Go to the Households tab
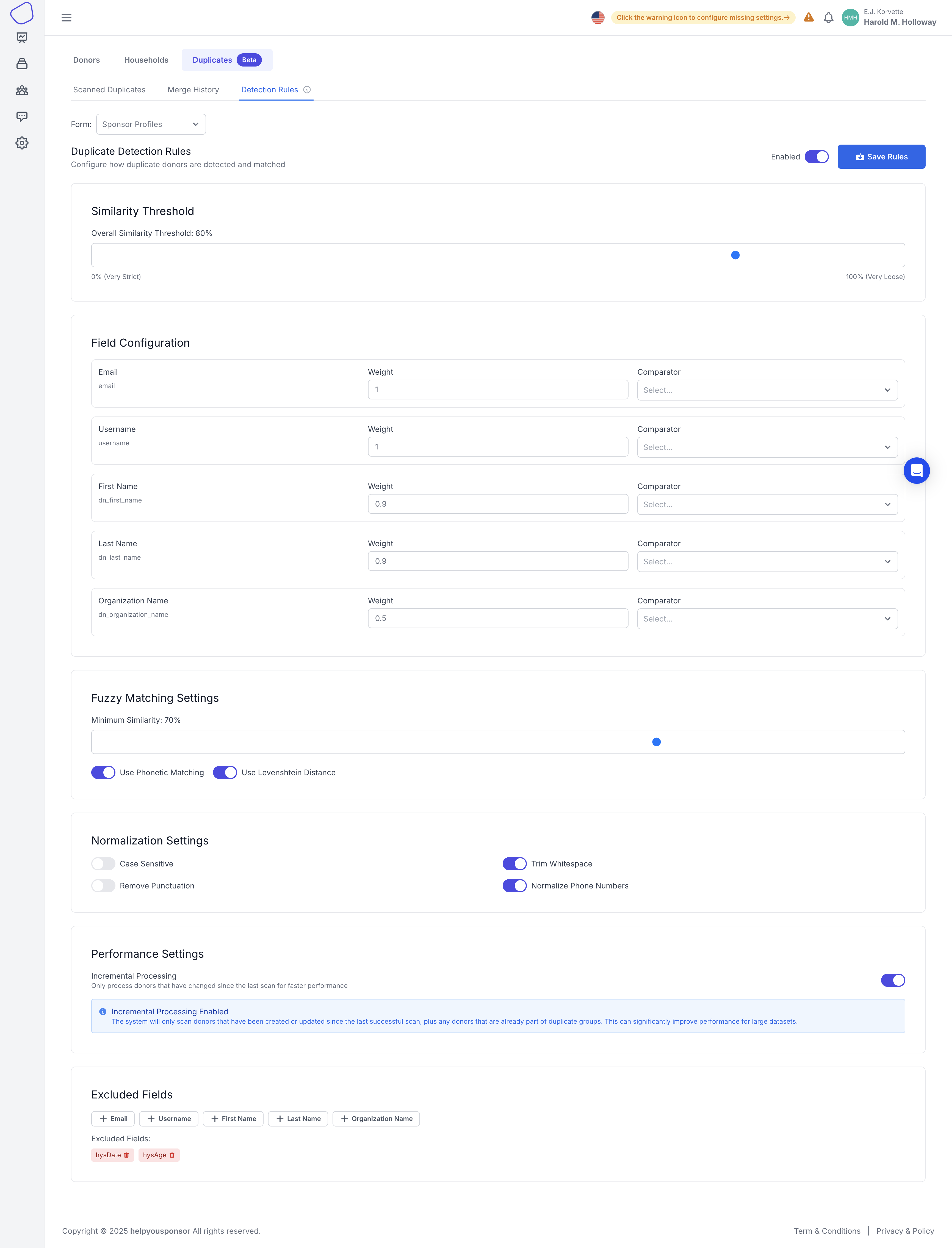Image resolution: width=952 pixels, height=1248 pixels. [146, 60]
